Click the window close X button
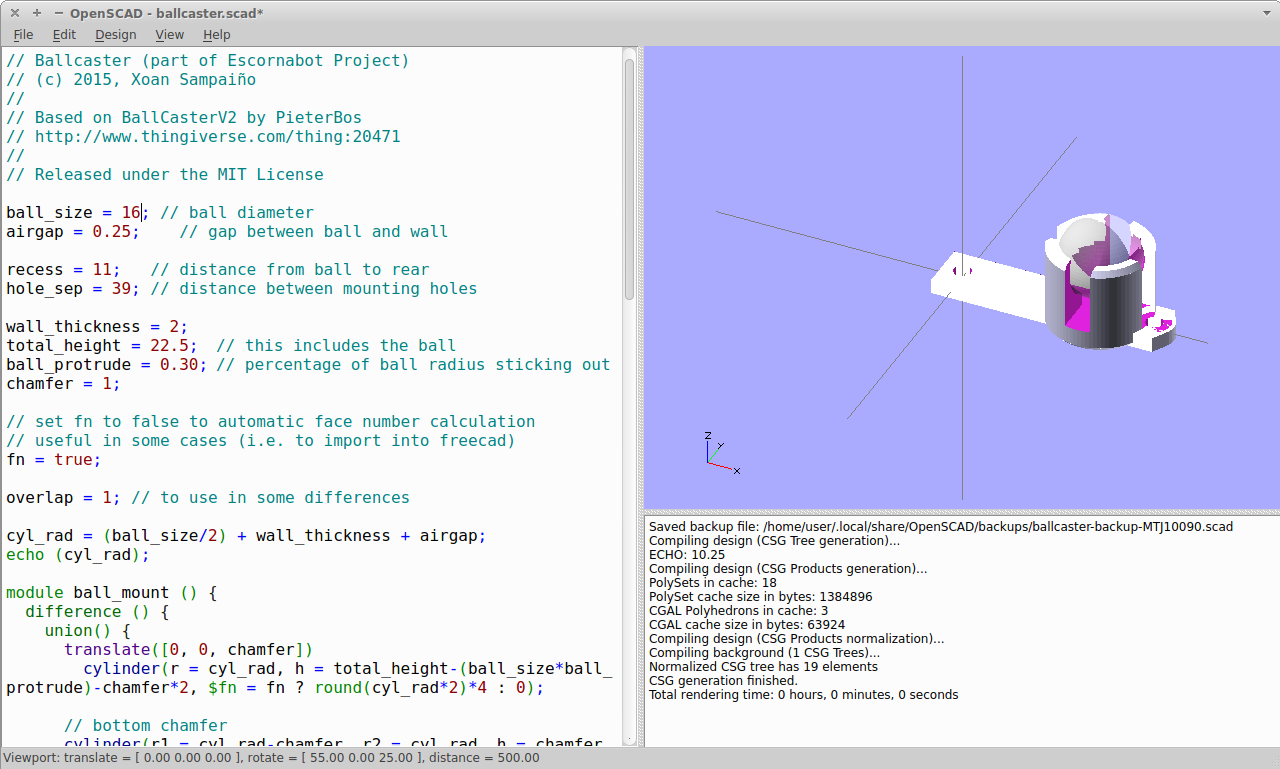 pos(15,13)
